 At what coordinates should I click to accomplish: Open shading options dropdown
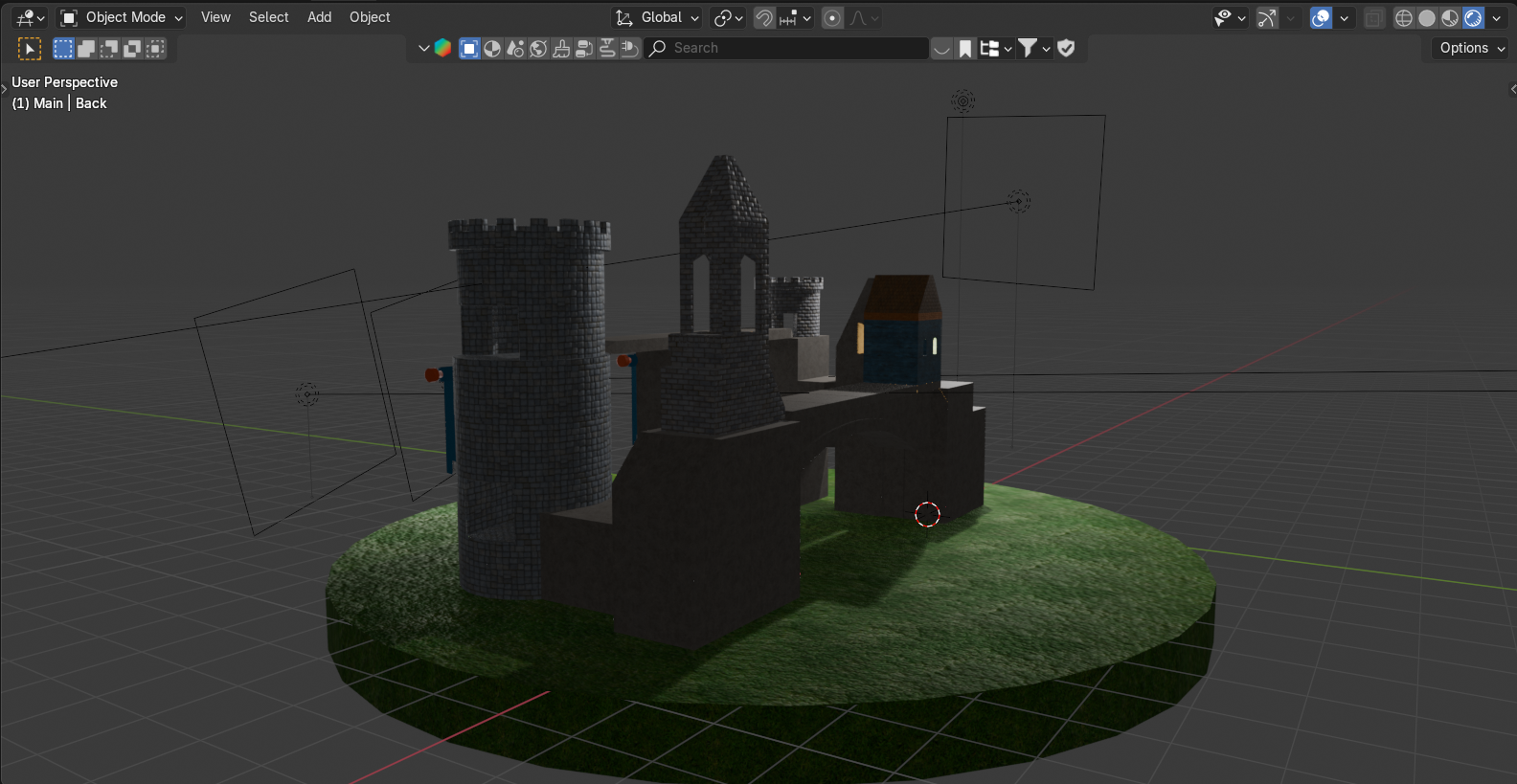click(1496, 17)
